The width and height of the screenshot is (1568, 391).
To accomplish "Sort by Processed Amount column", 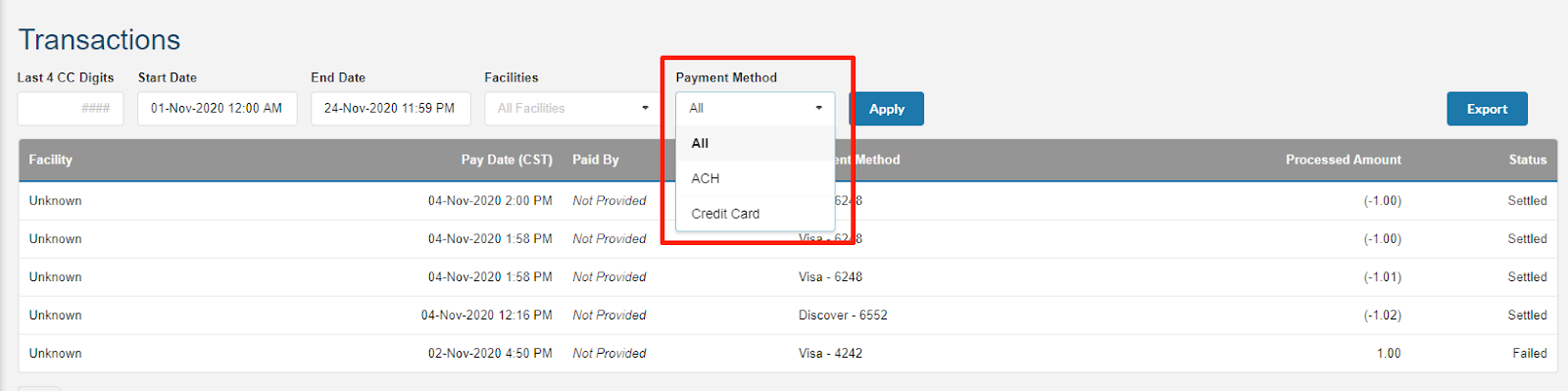I will (x=1344, y=160).
